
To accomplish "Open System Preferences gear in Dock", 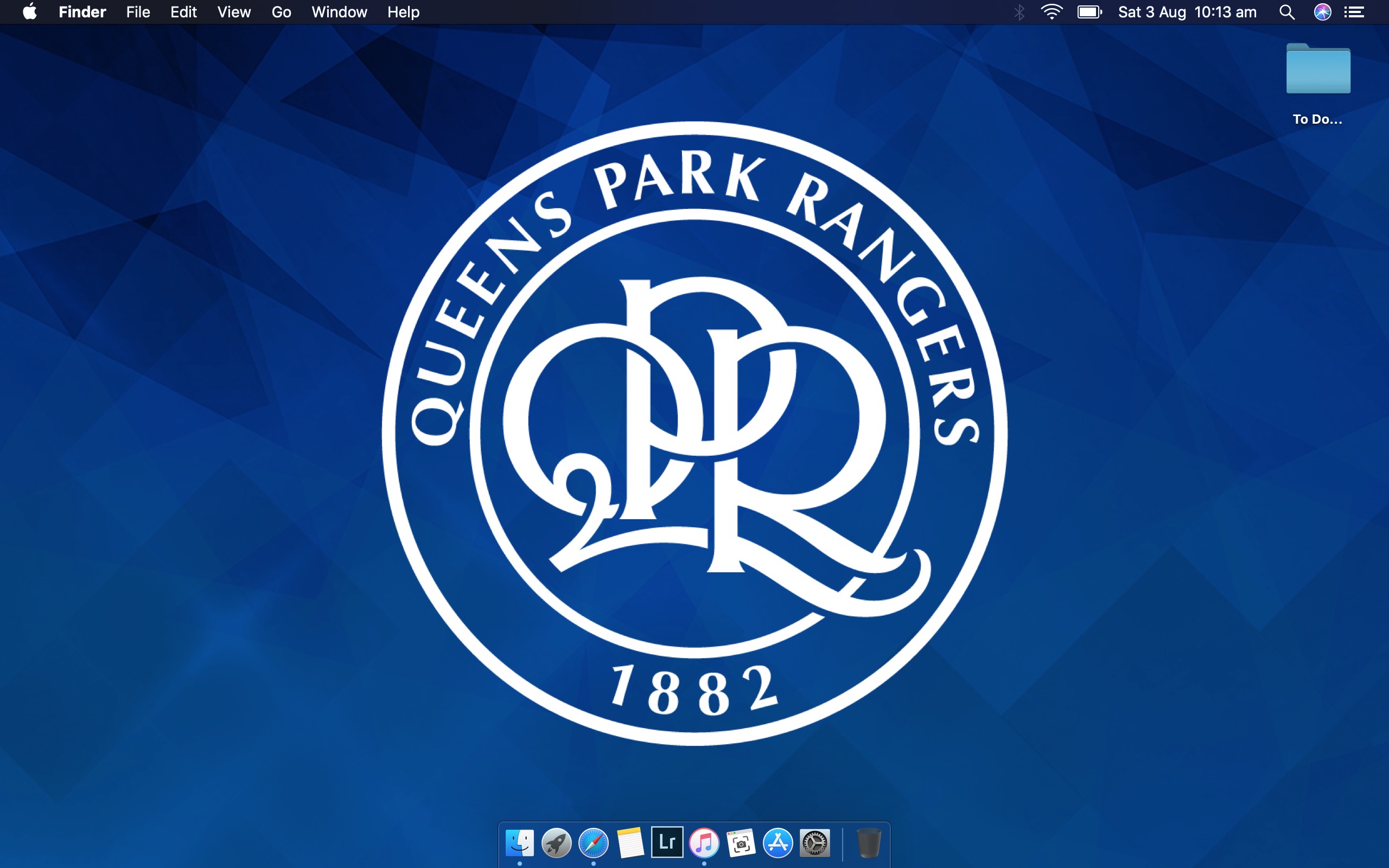I will [x=815, y=843].
